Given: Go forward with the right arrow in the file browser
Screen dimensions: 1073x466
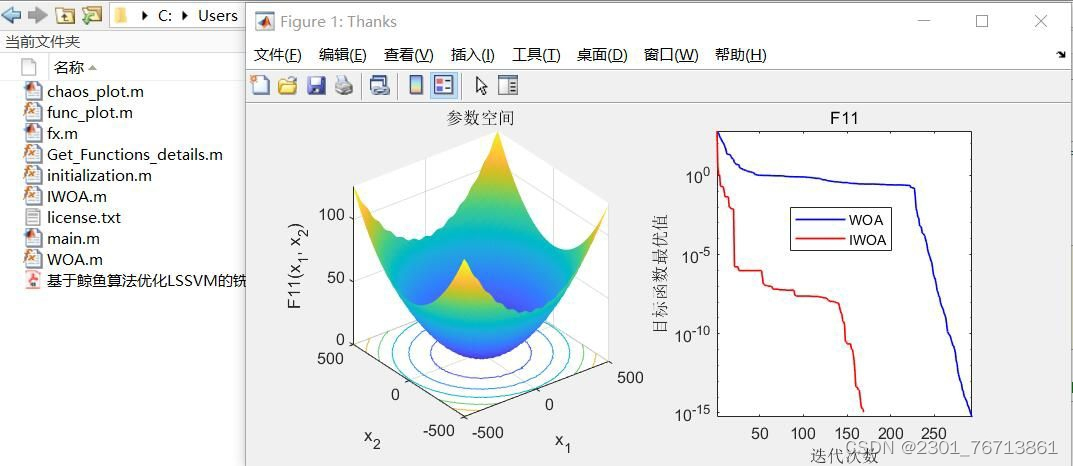Looking at the screenshot, I should click(38, 15).
